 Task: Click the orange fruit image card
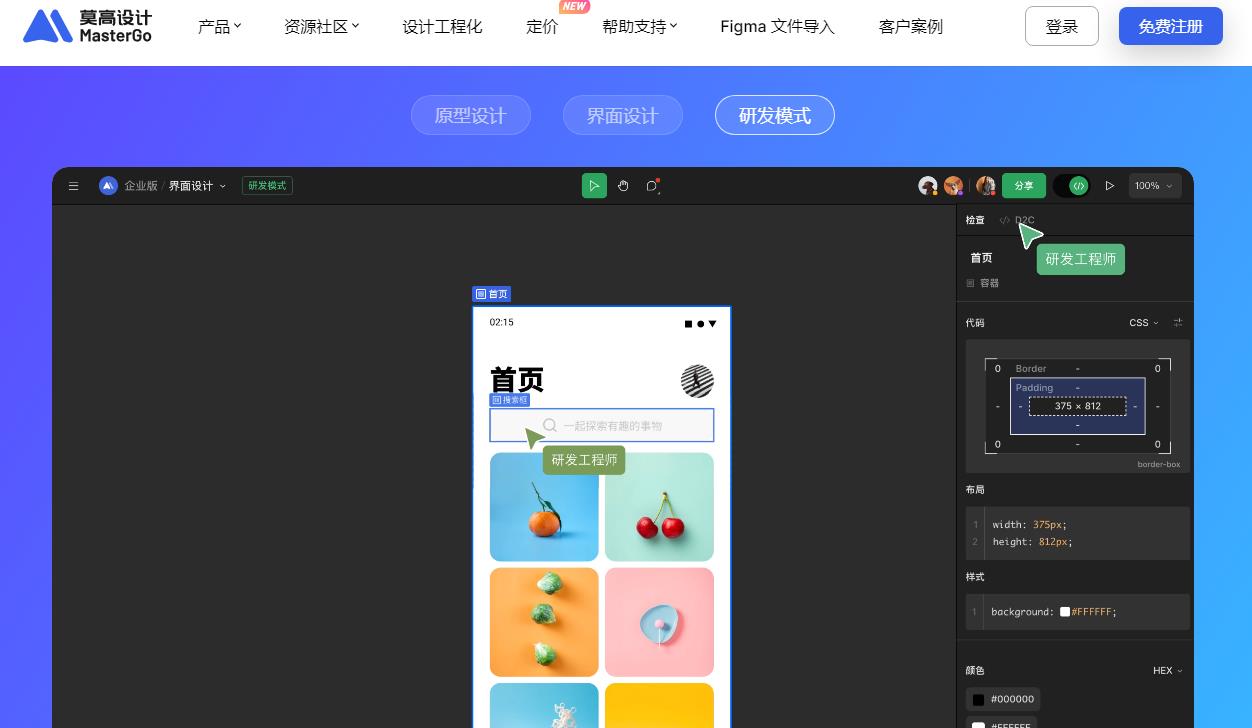544,507
